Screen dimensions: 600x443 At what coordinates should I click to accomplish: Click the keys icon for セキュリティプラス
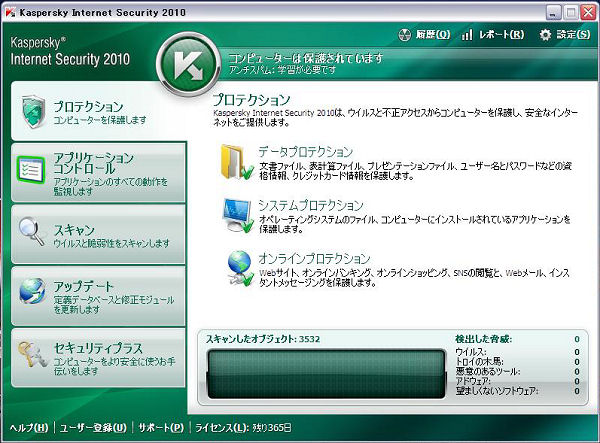[32, 355]
